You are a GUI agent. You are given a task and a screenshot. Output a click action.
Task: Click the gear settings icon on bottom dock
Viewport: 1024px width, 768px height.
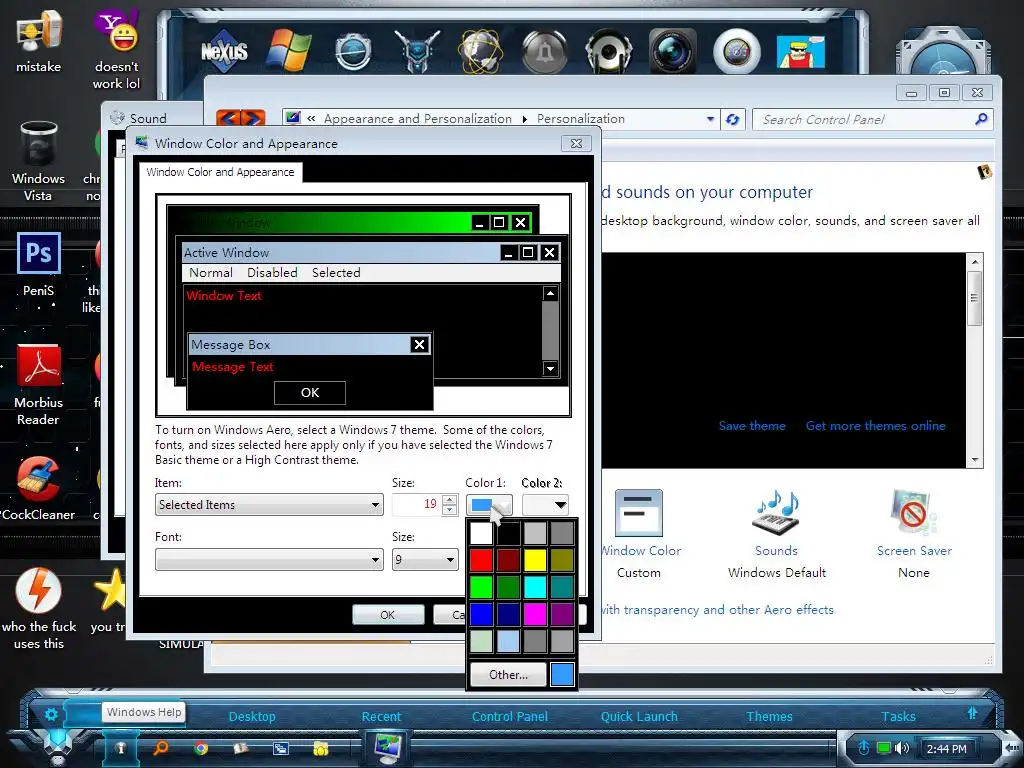(x=51, y=714)
